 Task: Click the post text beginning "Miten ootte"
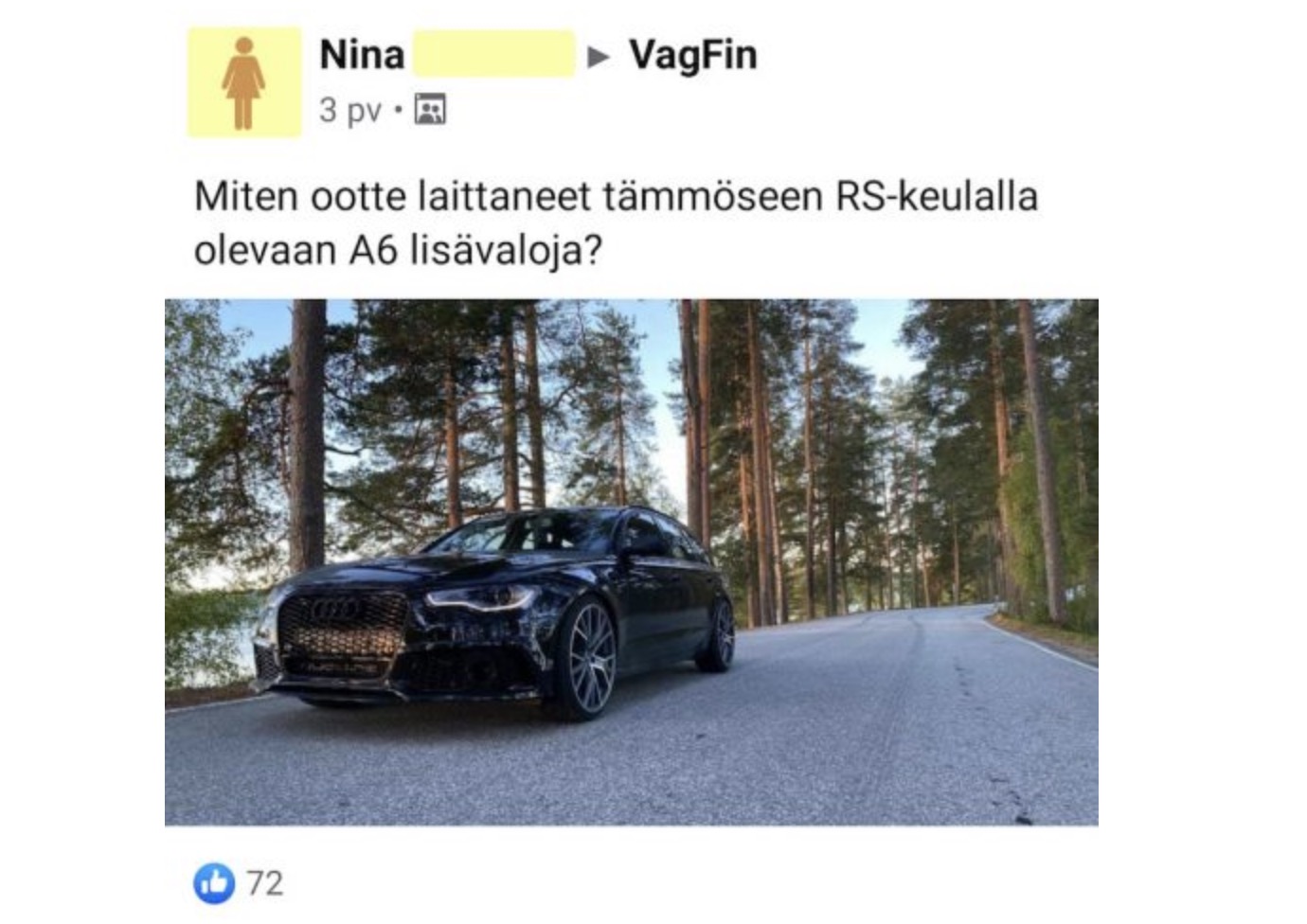pos(616,224)
